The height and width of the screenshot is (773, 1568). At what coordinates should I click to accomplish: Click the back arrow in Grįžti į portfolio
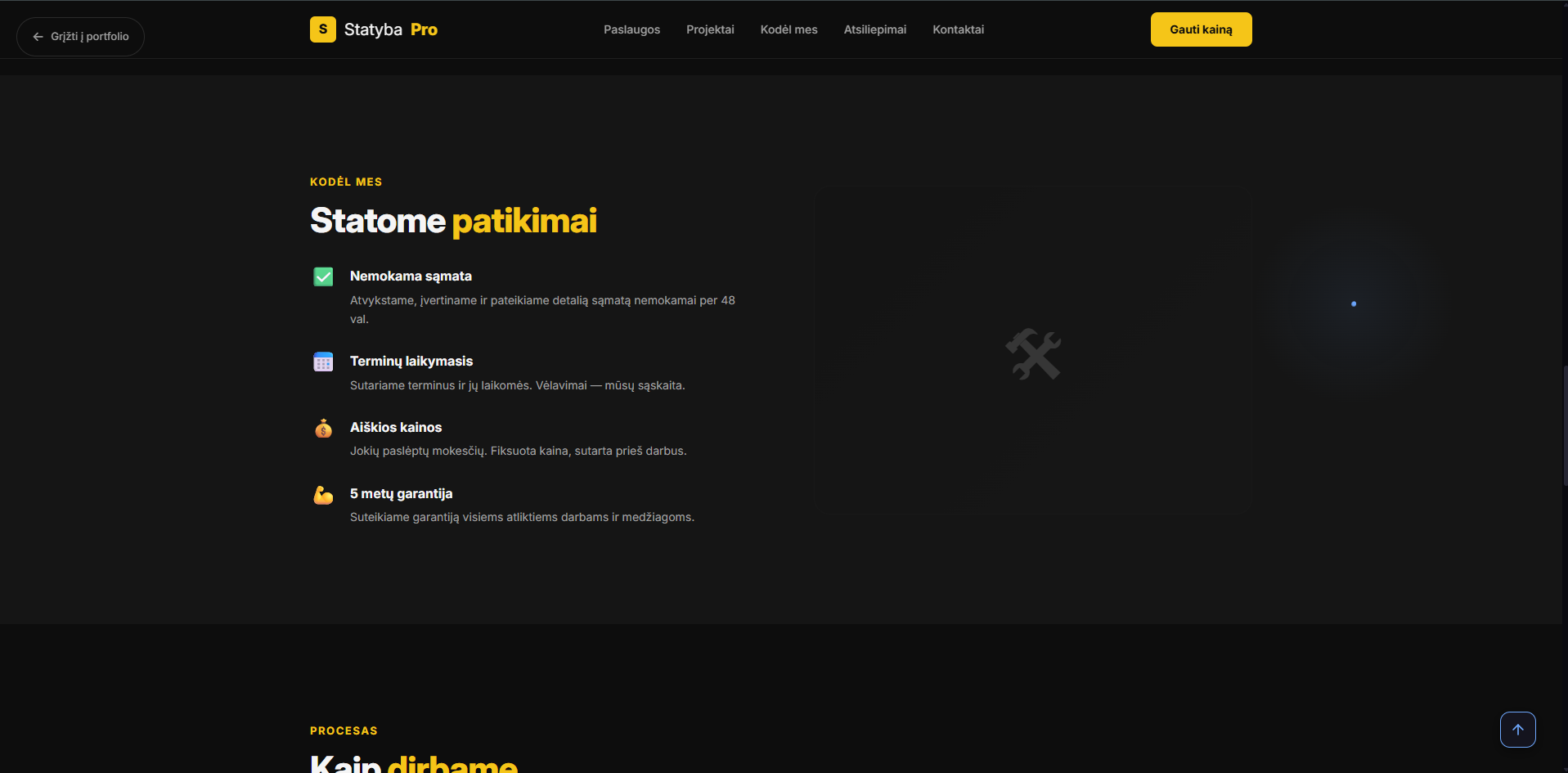coord(38,37)
